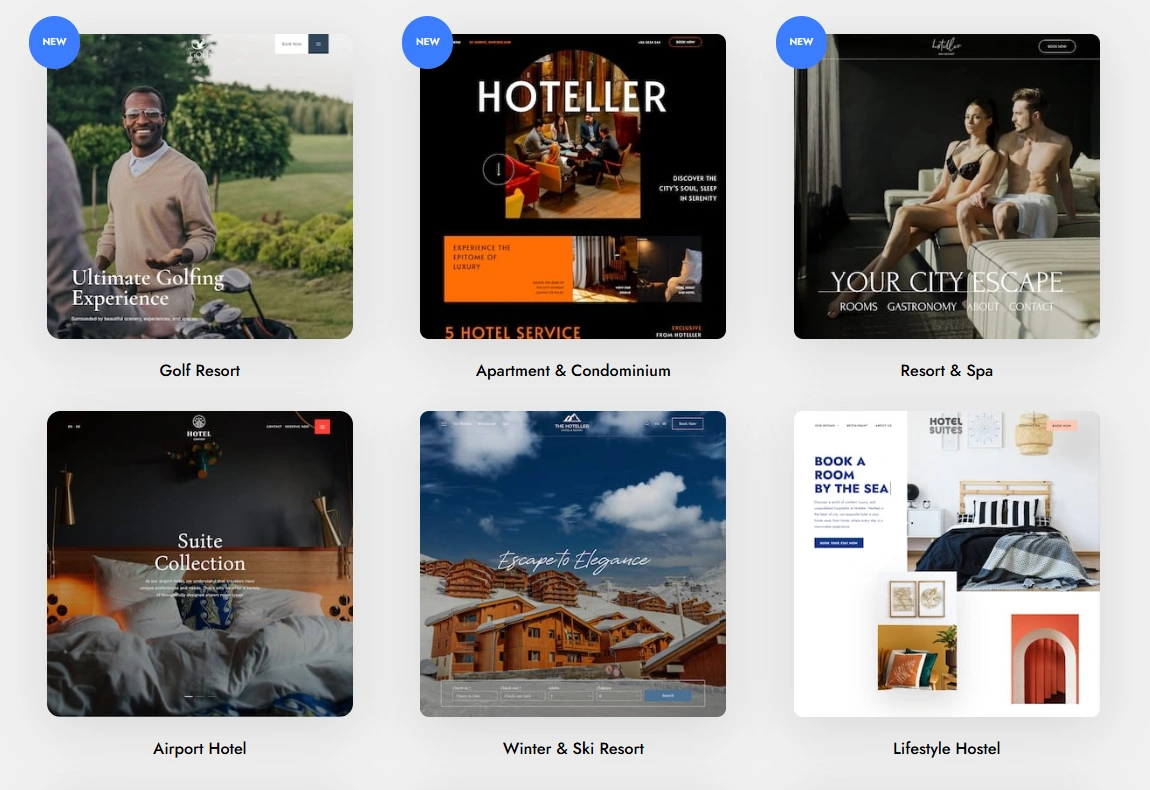This screenshot has width=1150, height=790.
Task: Click the NEW badge on Apartment & Condominium
Action: click(427, 42)
